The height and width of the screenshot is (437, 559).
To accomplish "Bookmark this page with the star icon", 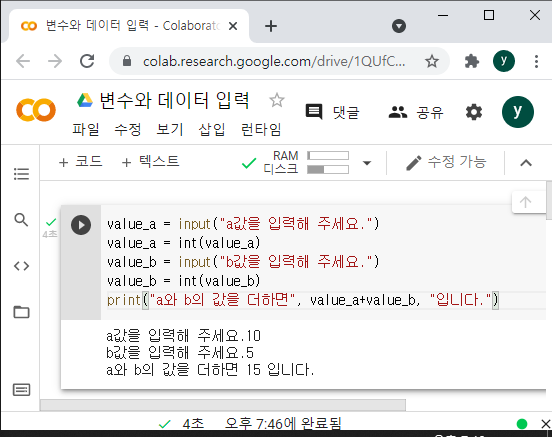I will 432,61.
